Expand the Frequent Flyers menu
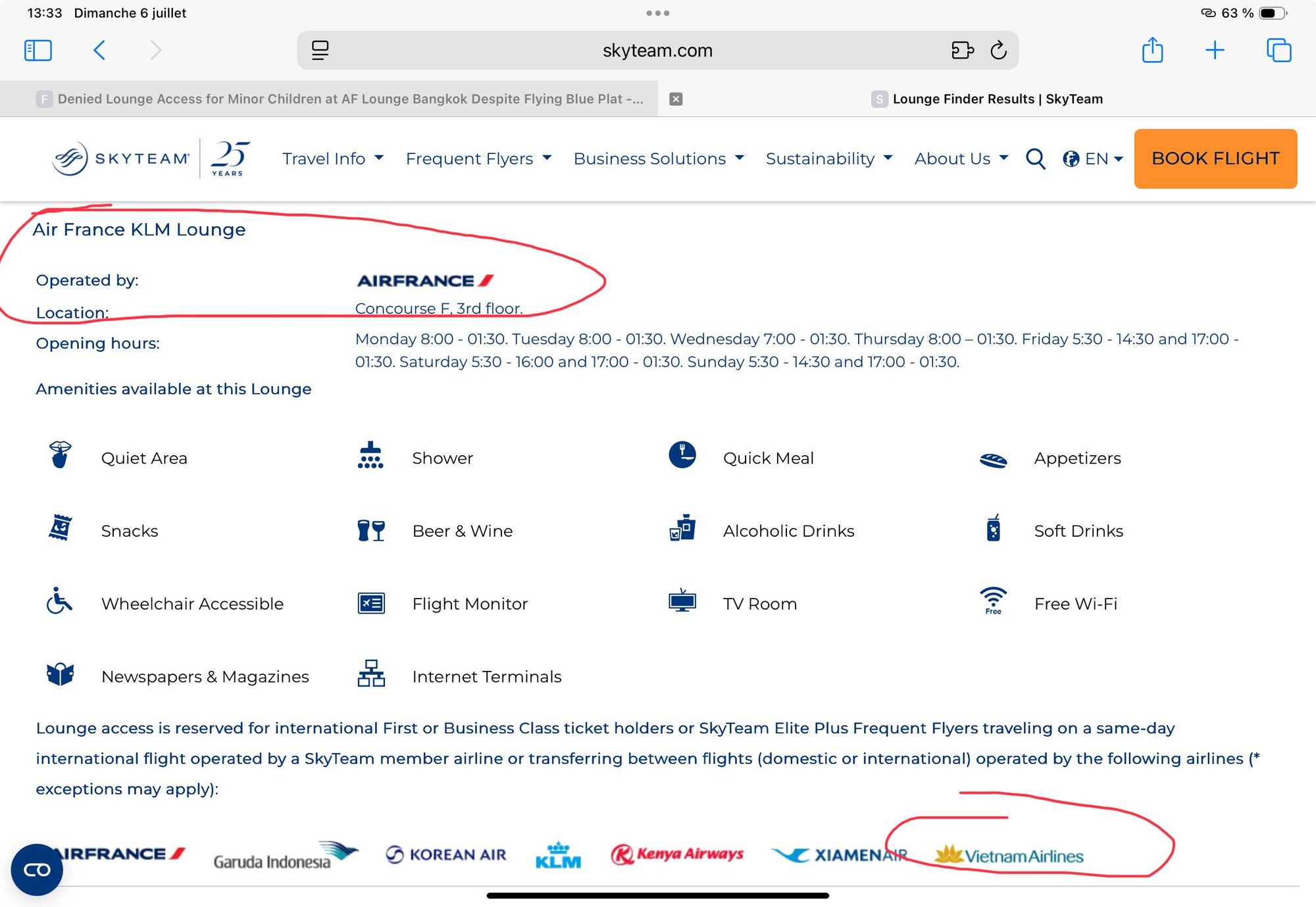Image resolution: width=1316 pixels, height=907 pixels. click(478, 159)
